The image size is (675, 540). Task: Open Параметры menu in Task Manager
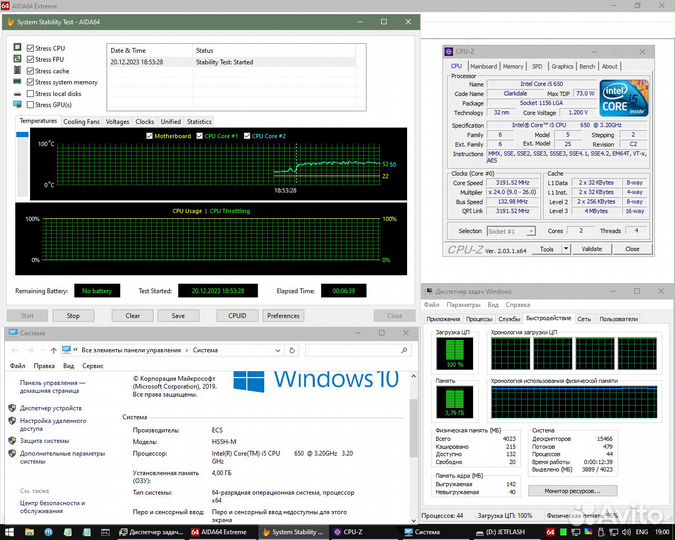point(463,304)
